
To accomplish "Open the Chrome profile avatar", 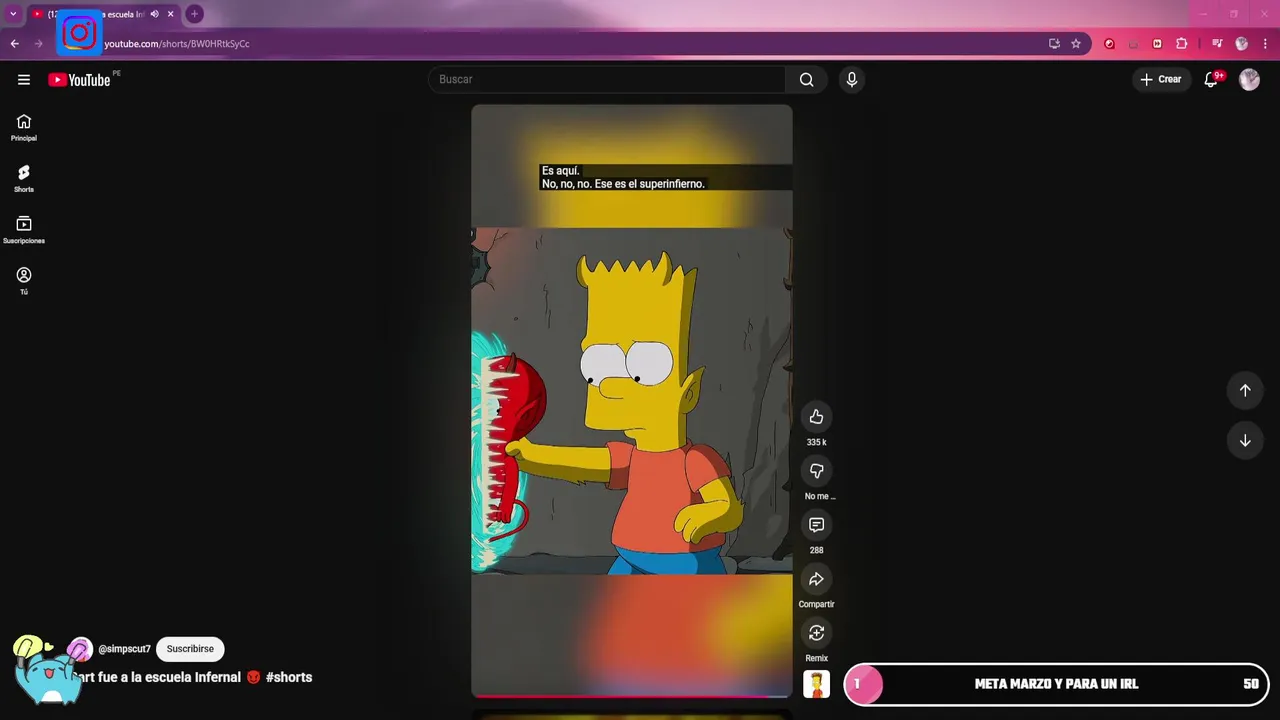I will pyautogui.click(x=1242, y=44).
